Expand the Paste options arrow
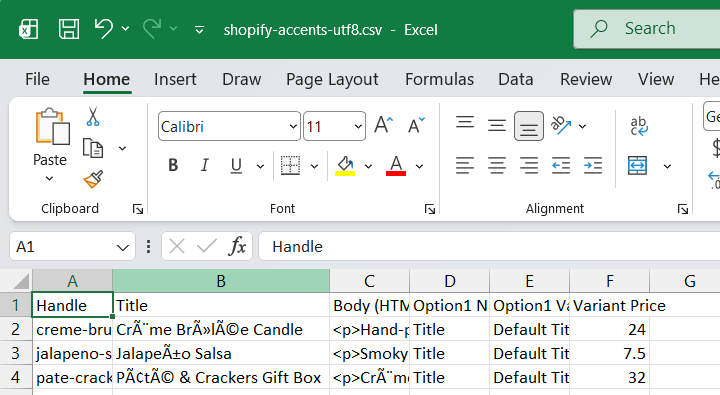 coord(50,178)
